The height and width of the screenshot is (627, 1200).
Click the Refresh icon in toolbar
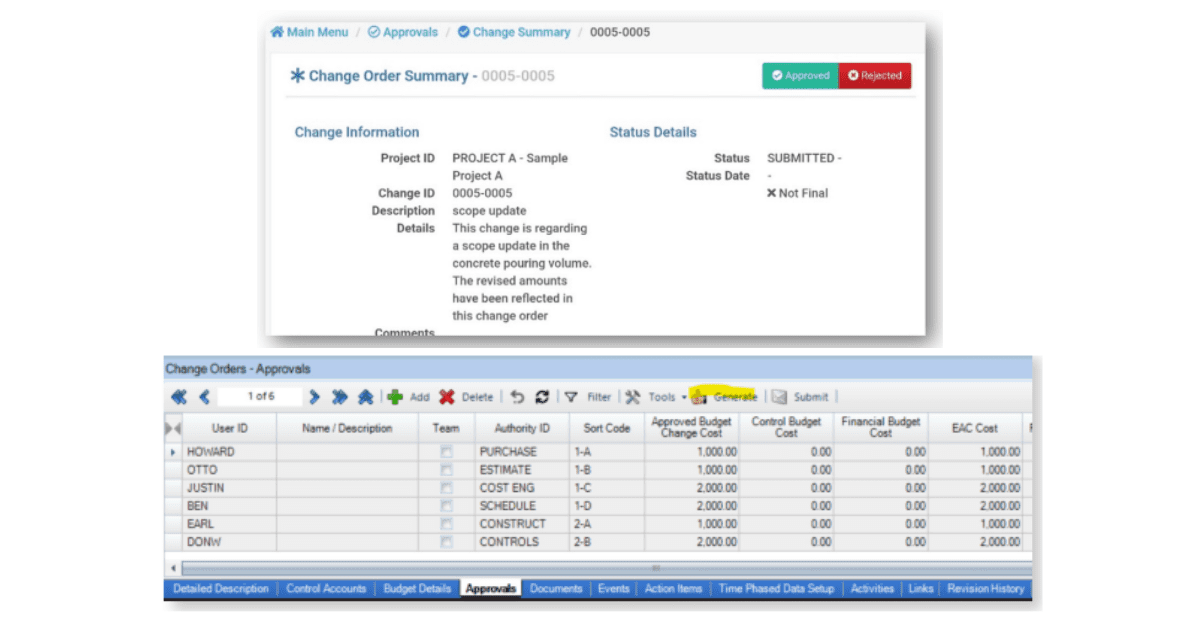coord(541,397)
